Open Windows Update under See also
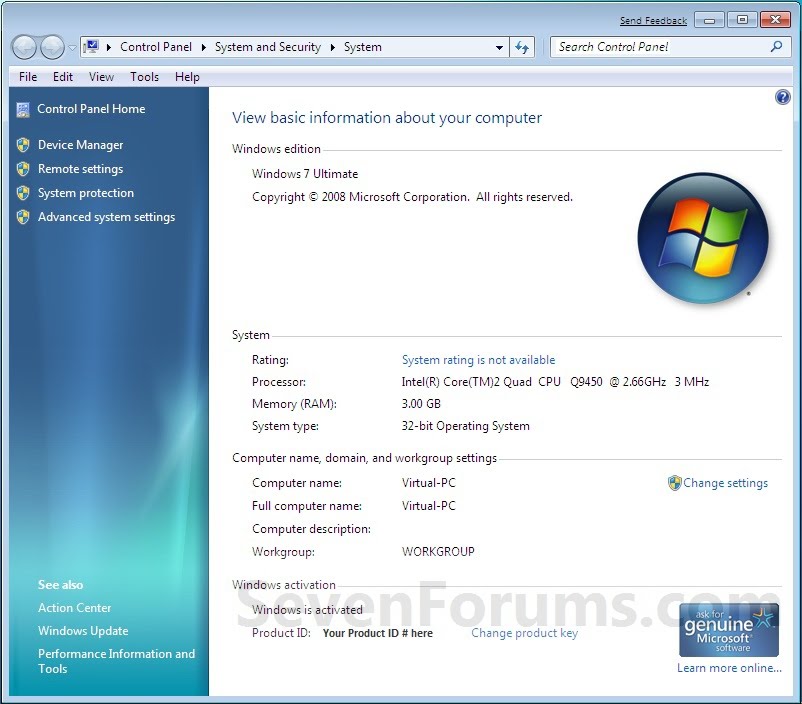This screenshot has width=802, height=704. (x=83, y=631)
